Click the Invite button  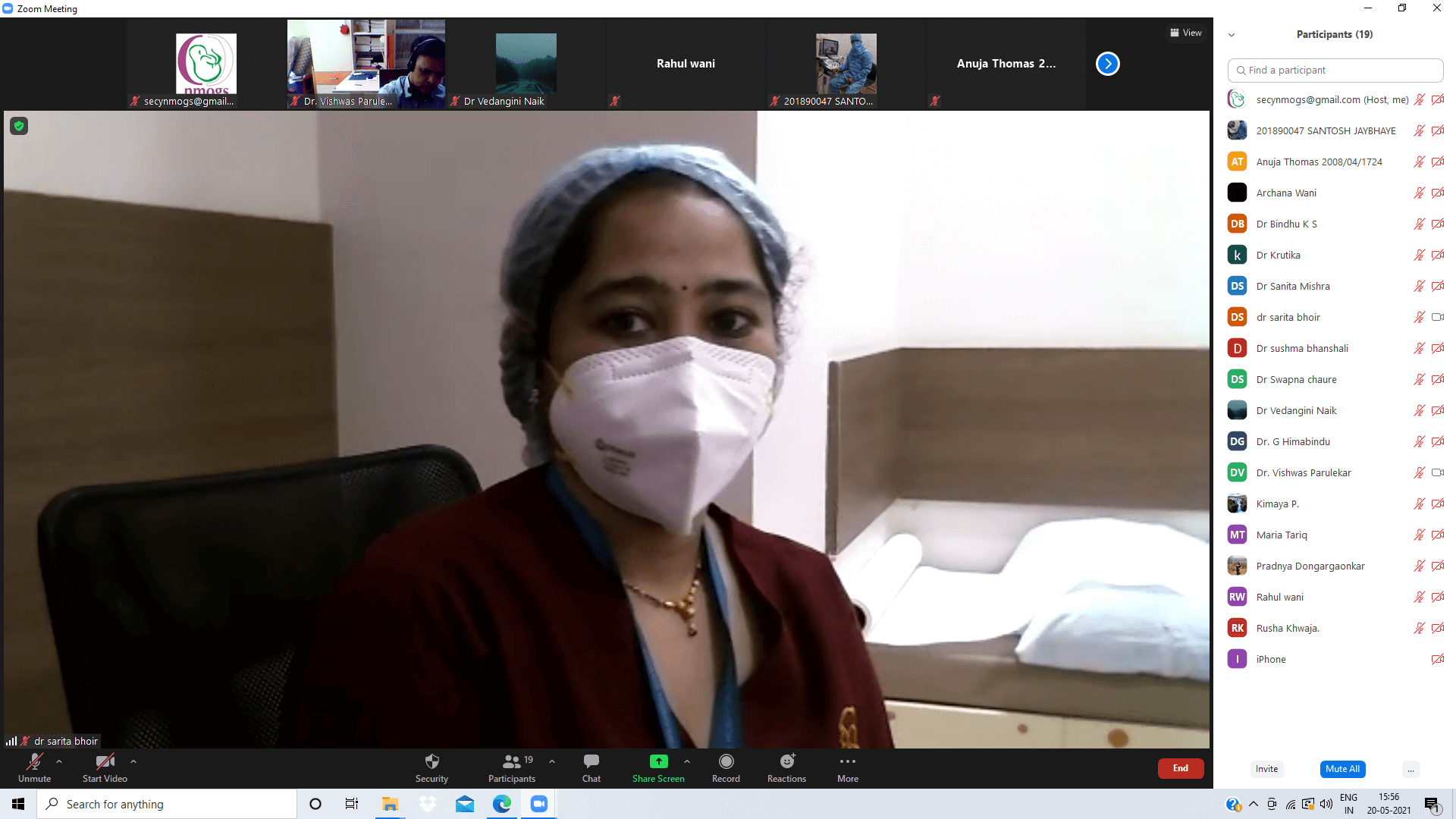tap(1266, 769)
